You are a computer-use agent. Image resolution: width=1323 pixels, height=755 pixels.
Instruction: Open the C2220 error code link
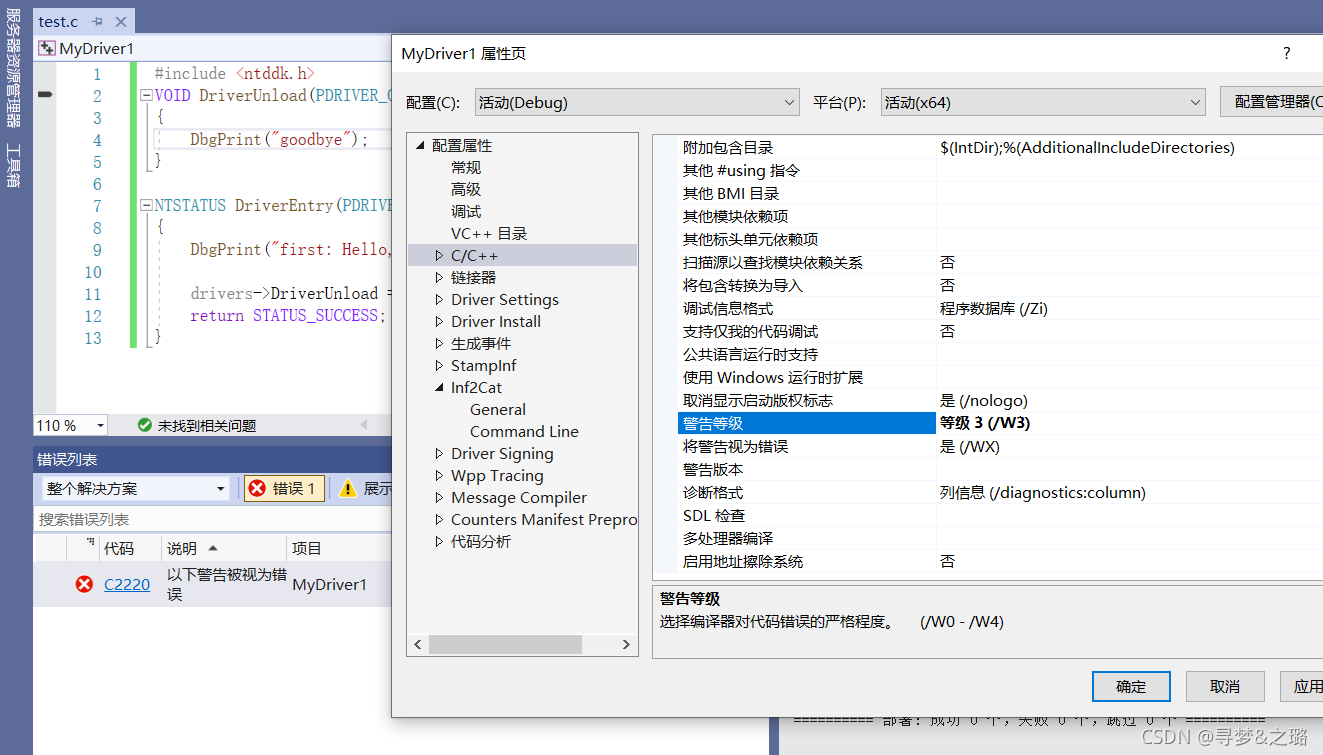click(127, 584)
